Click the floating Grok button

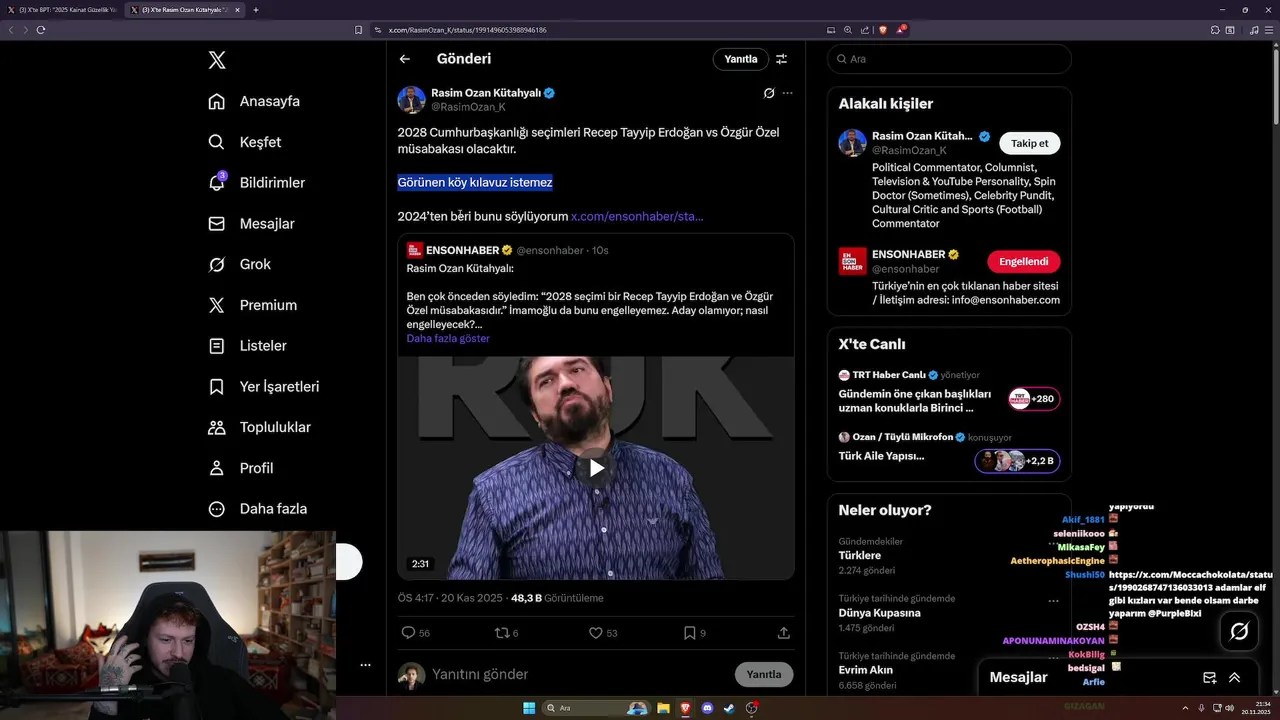pos(1239,631)
